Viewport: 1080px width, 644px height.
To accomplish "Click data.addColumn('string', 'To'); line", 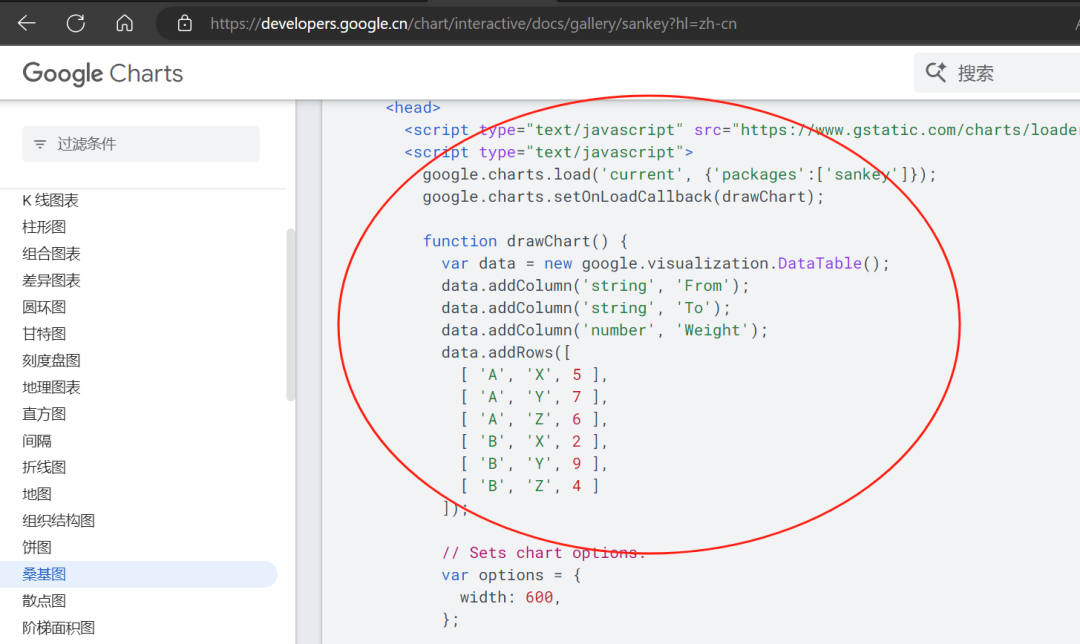I will coord(586,308).
